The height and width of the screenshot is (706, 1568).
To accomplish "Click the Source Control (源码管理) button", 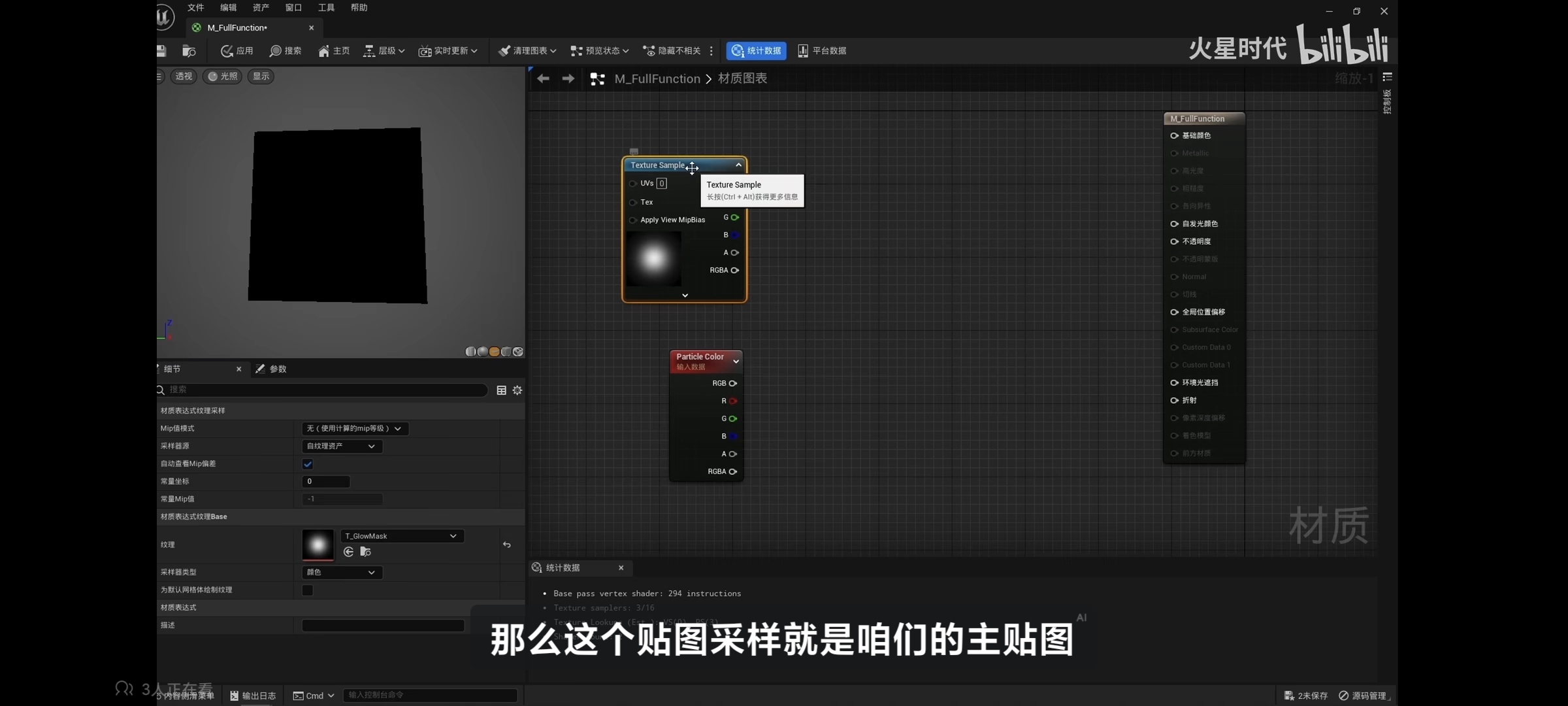I will pos(1363,696).
